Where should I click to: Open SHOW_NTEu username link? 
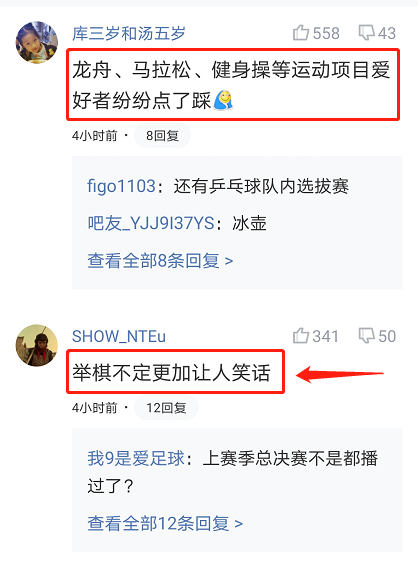119,336
